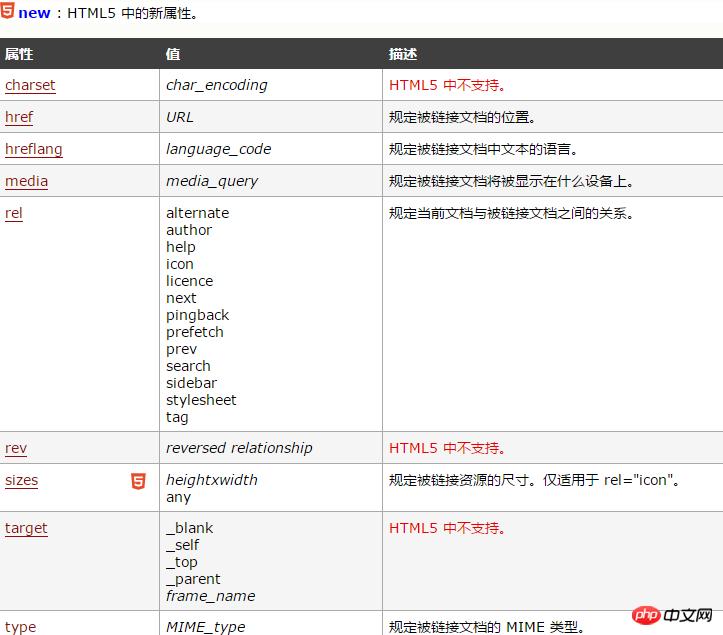
Task: Click the HTML5 logo next to 'new'
Action: tap(7, 10)
